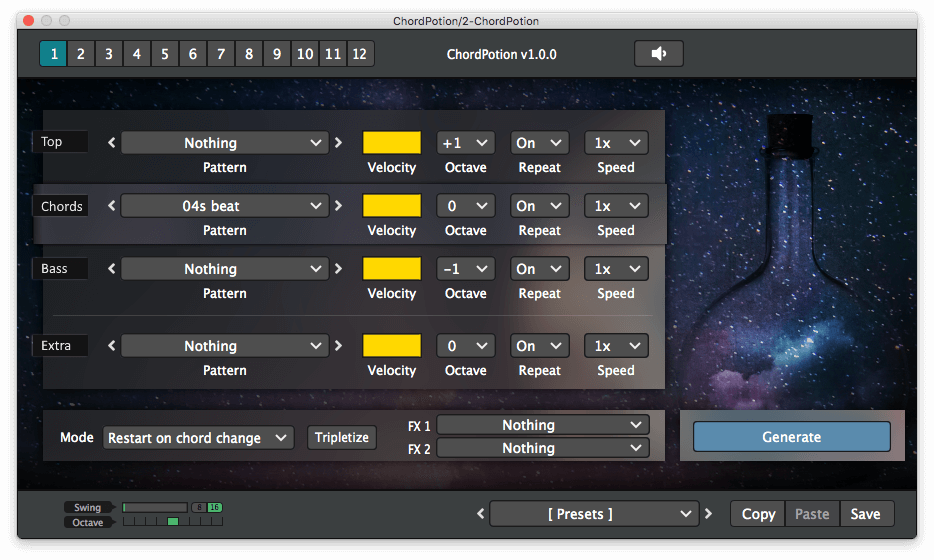Switch to pattern slot 11

click(333, 54)
